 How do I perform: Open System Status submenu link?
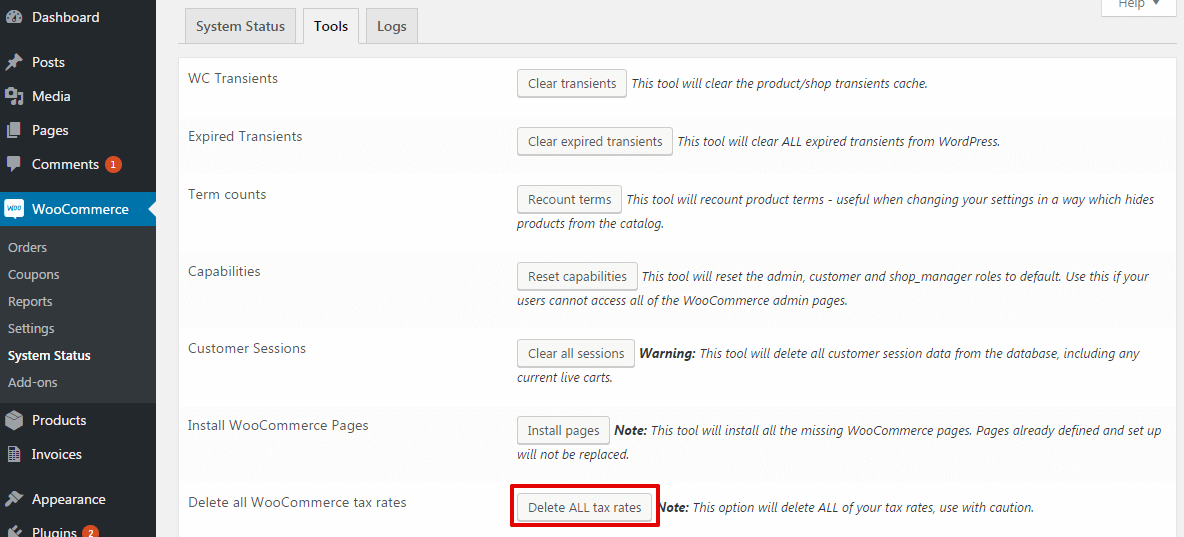[x=49, y=356]
